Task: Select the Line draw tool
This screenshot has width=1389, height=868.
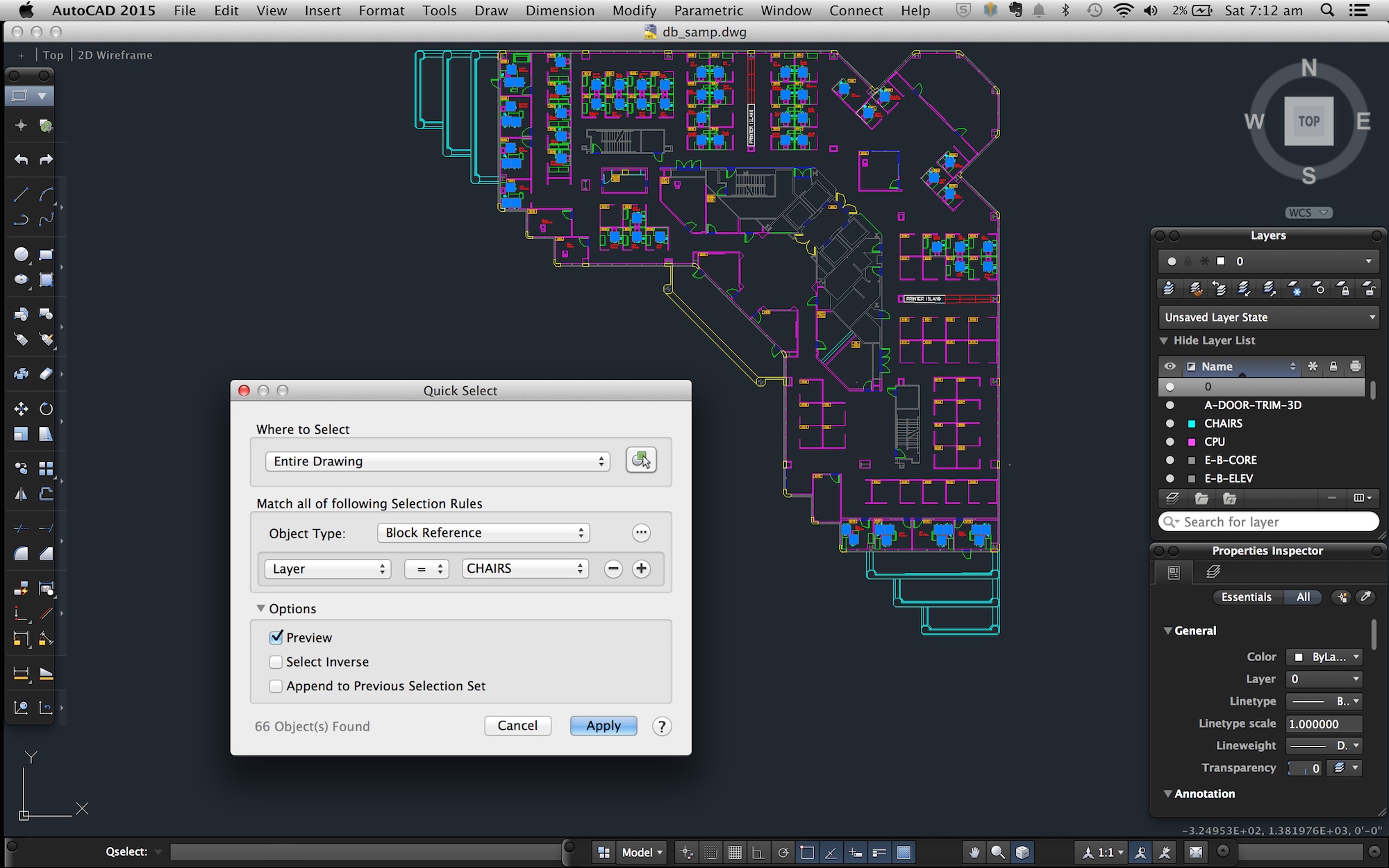Action: (x=21, y=195)
